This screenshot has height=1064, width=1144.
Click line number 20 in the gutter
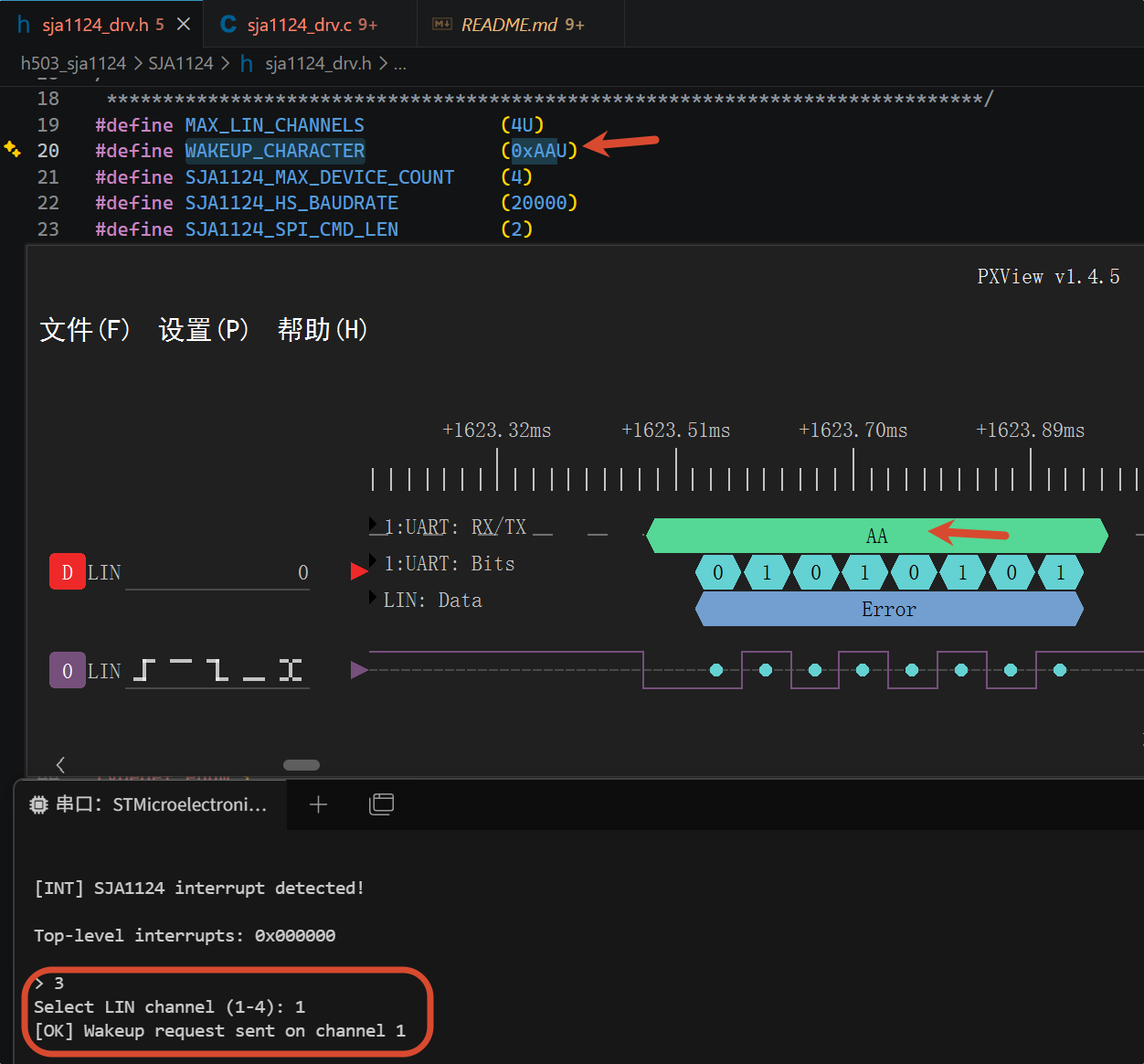click(x=48, y=151)
